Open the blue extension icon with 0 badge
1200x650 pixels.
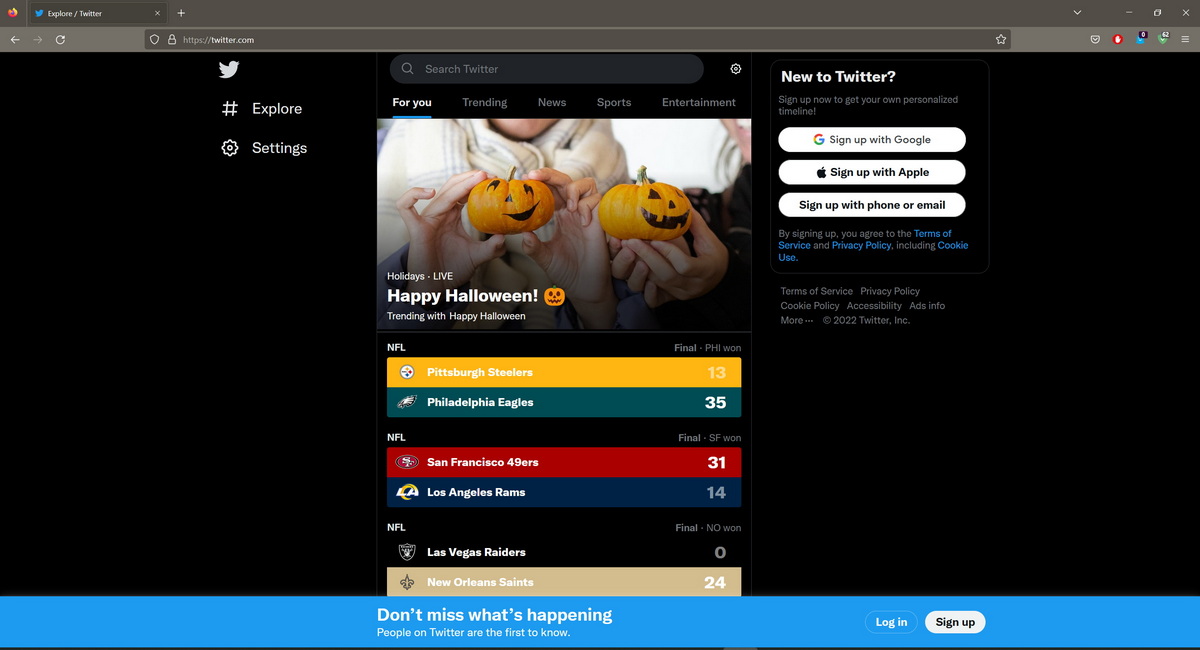click(1141, 40)
